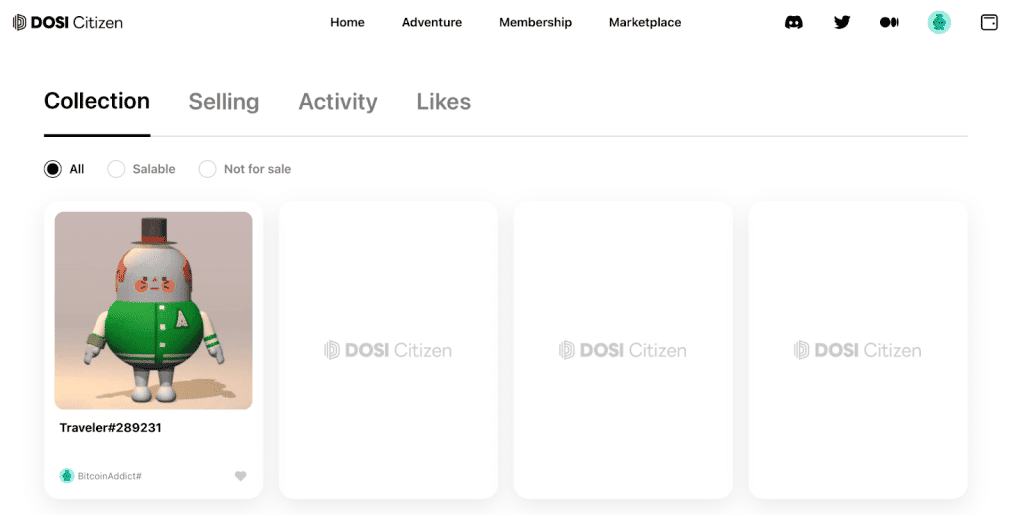
Task: Switch to the Activity tab
Action: click(x=338, y=102)
